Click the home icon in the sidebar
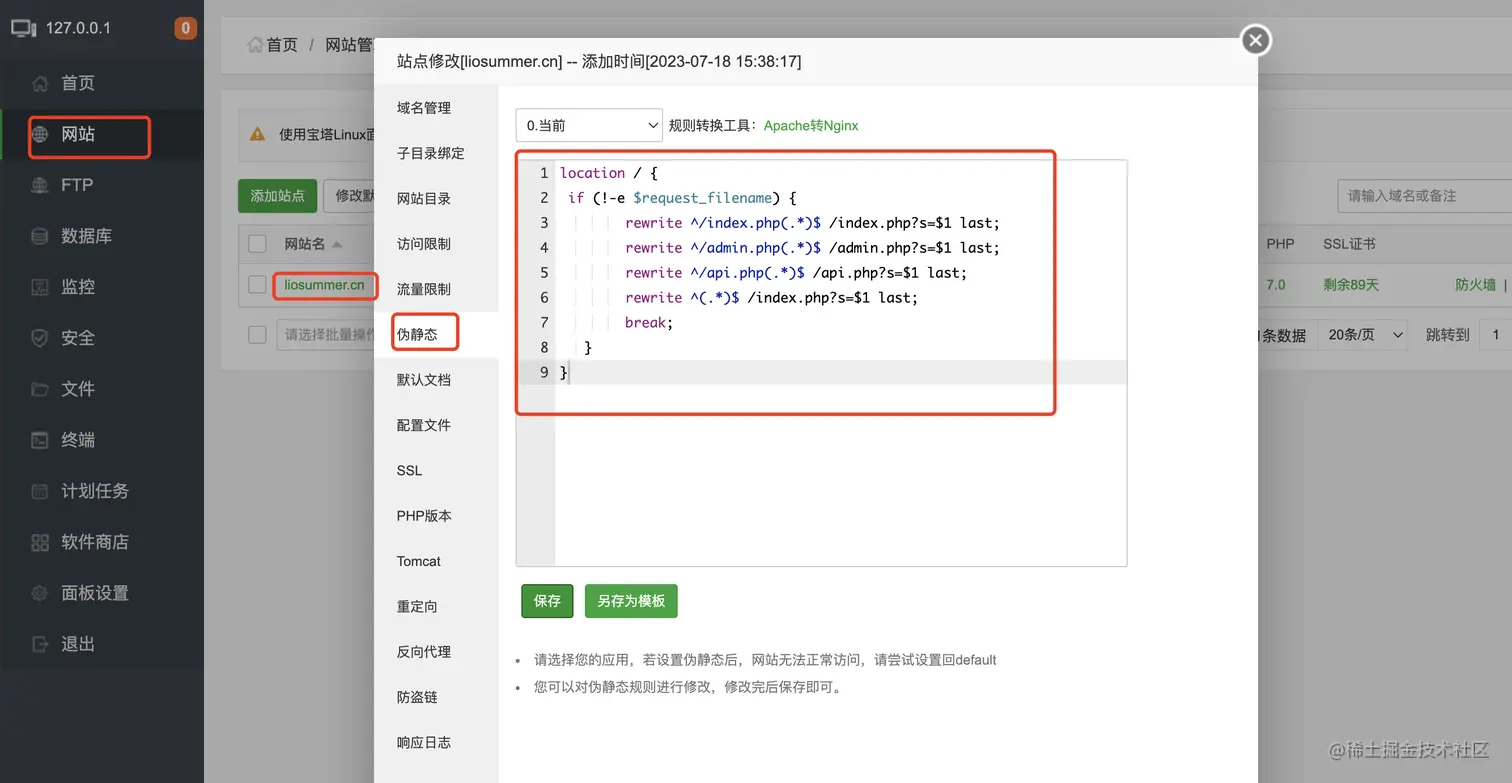This screenshot has height=783, width=1512. click(40, 83)
